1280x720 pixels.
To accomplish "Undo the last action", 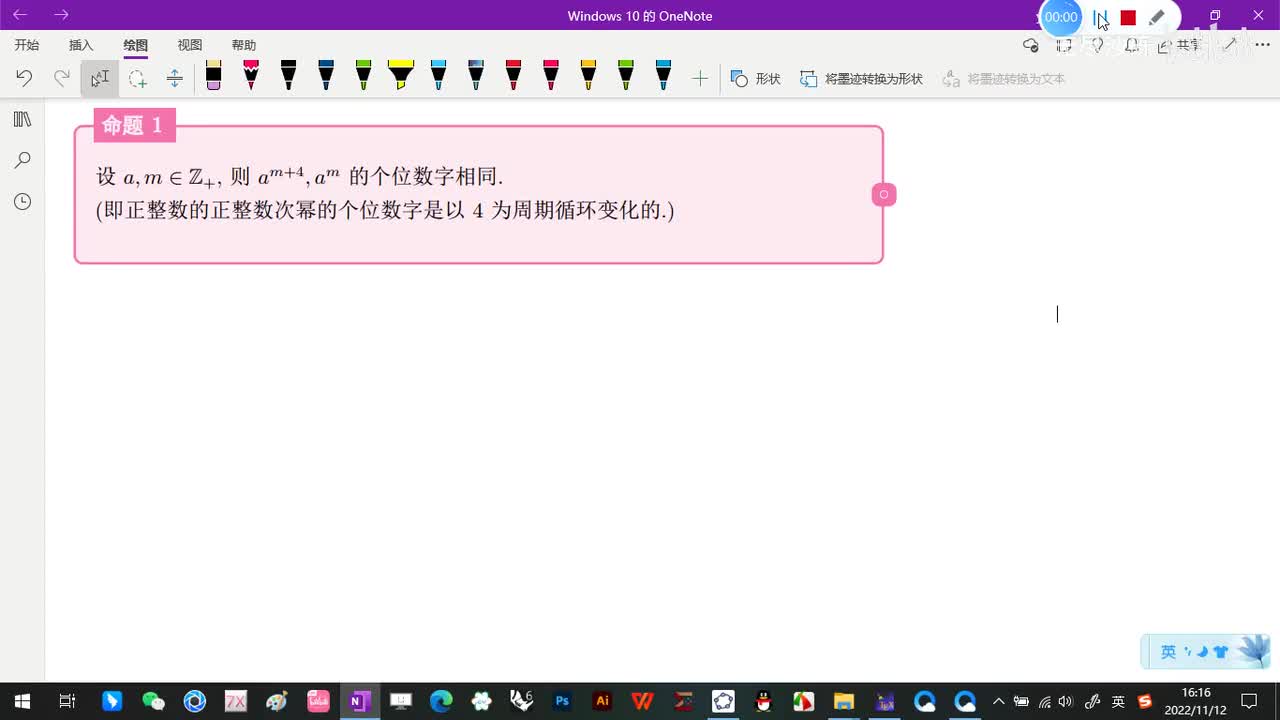I will 24,78.
